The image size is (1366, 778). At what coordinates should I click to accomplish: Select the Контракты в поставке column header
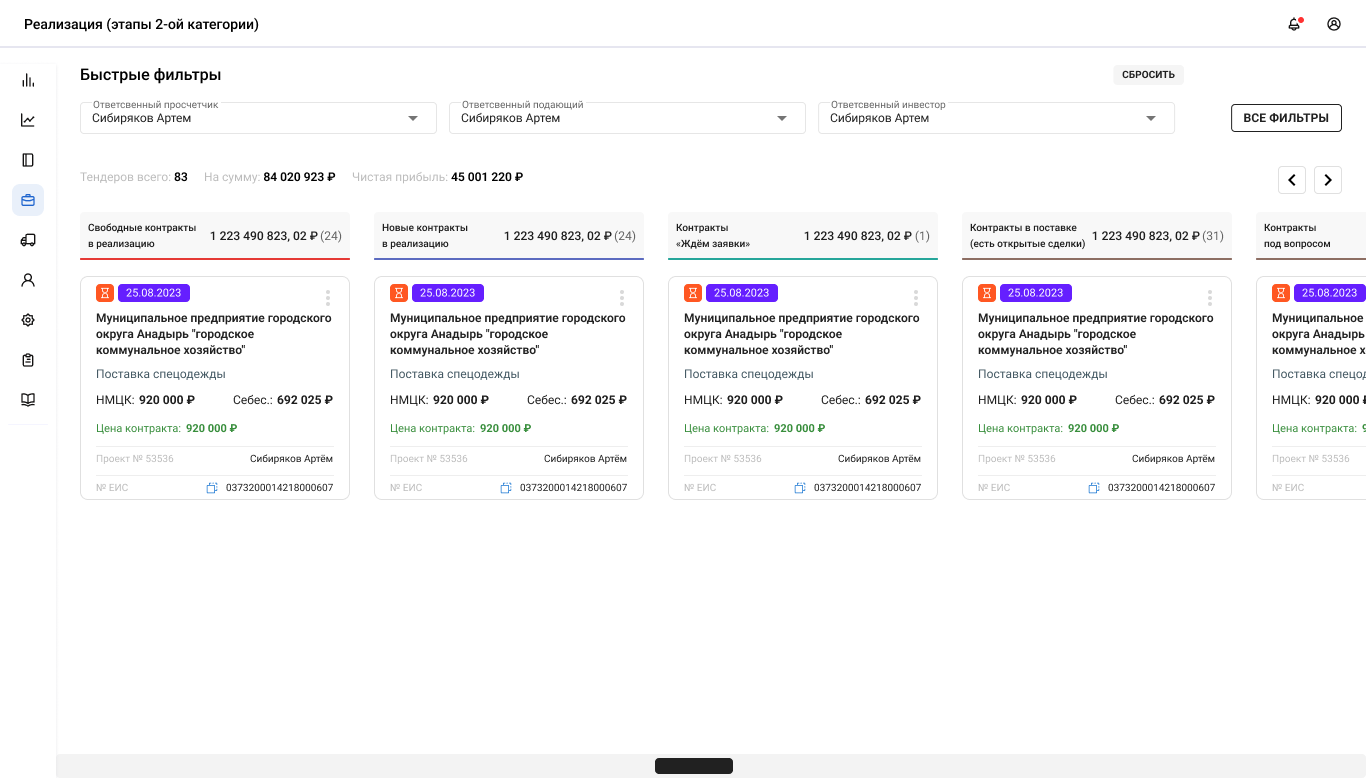point(1097,236)
